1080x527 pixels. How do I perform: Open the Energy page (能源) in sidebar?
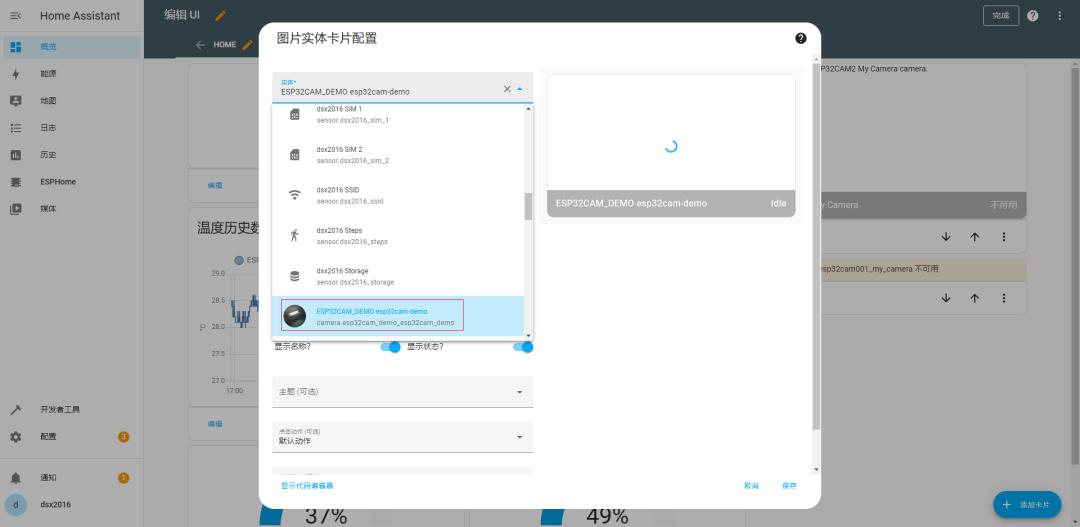pos(72,74)
